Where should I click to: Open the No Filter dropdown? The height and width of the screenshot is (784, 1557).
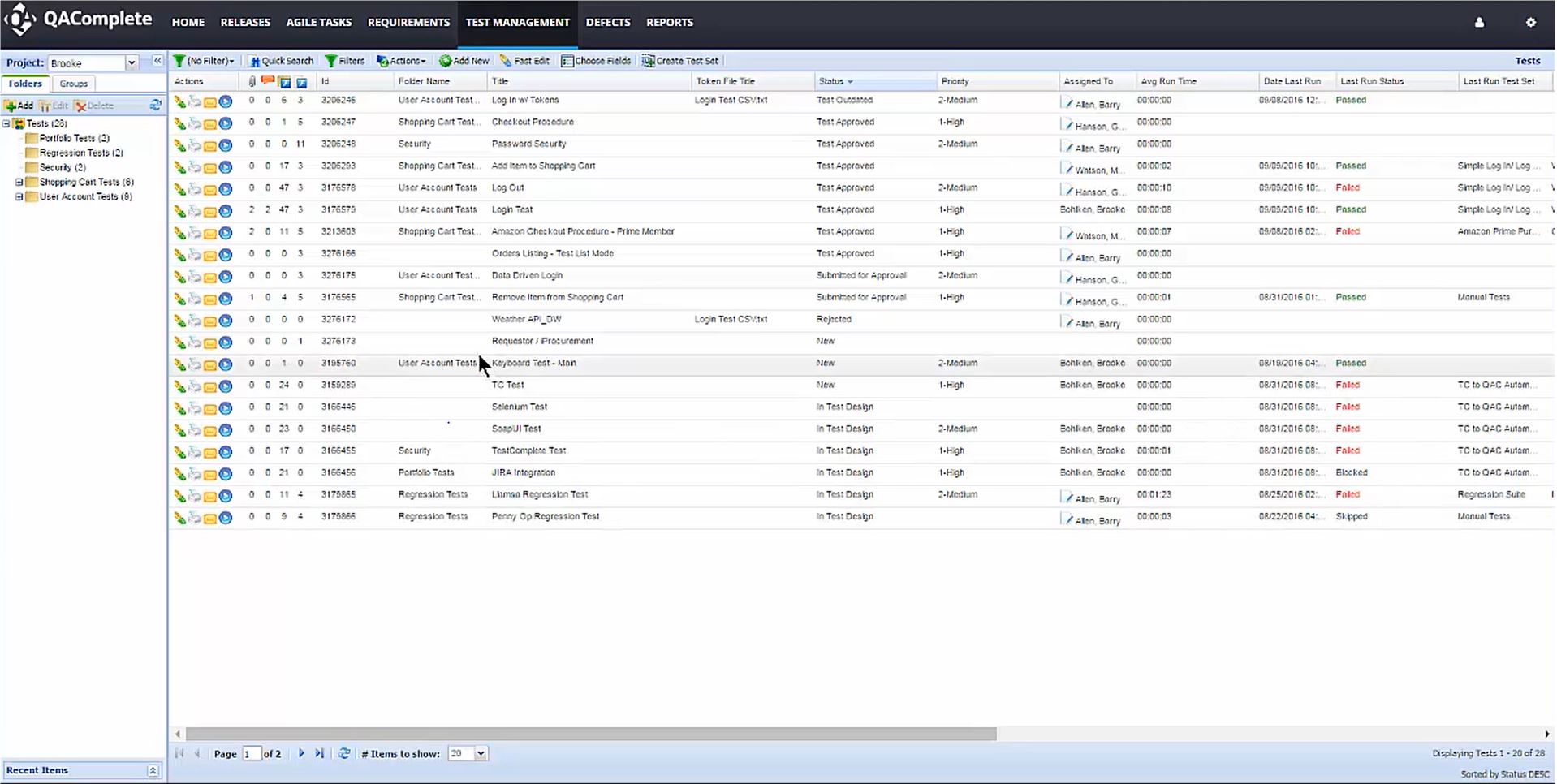pos(204,60)
